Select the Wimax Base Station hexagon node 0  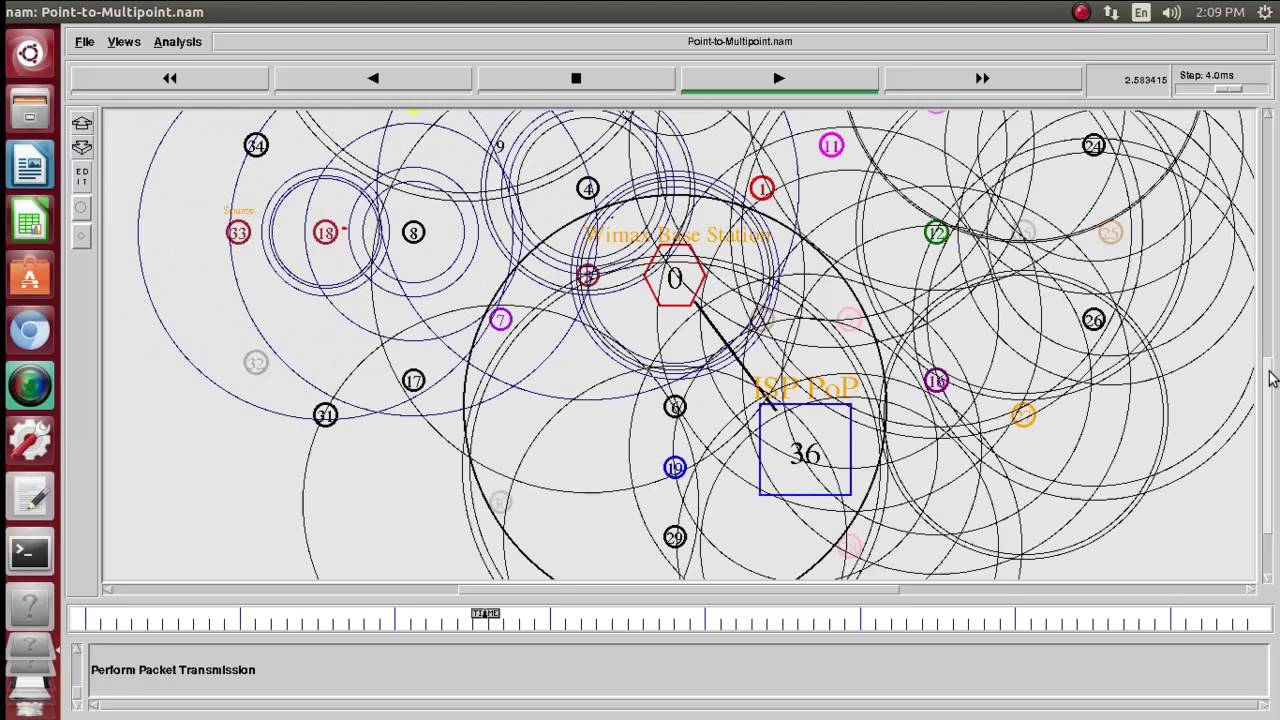tap(675, 278)
